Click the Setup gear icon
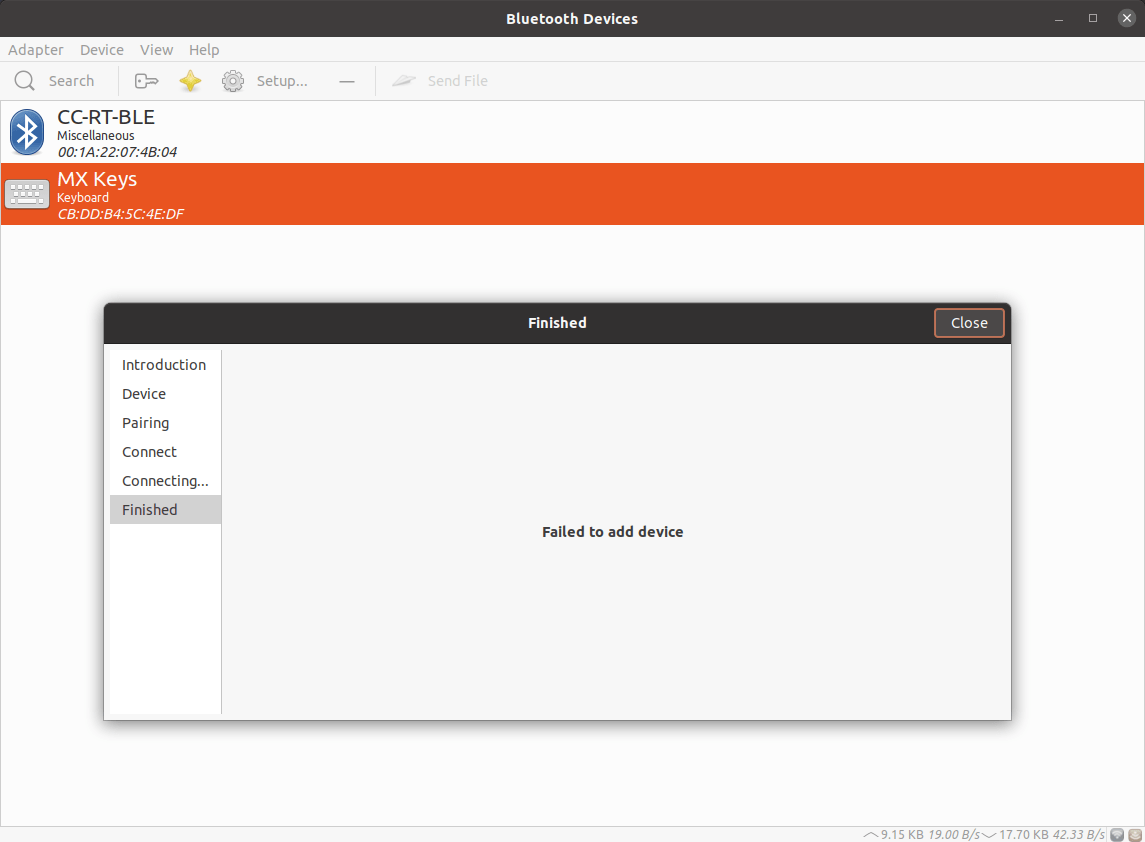This screenshot has height=842, width=1145. click(x=233, y=80)
